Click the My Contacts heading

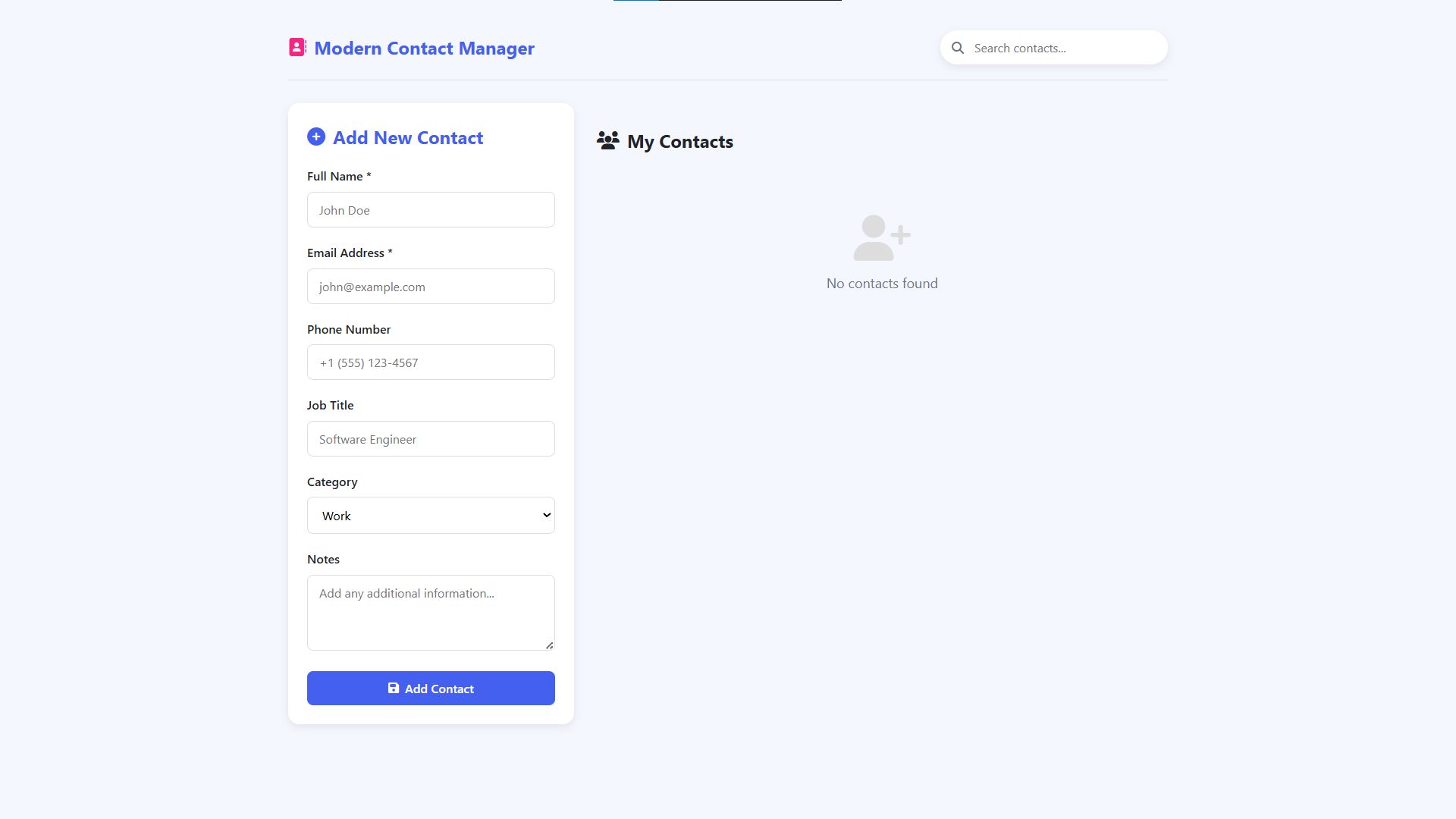pyautogui.click(x=680, y=142)
